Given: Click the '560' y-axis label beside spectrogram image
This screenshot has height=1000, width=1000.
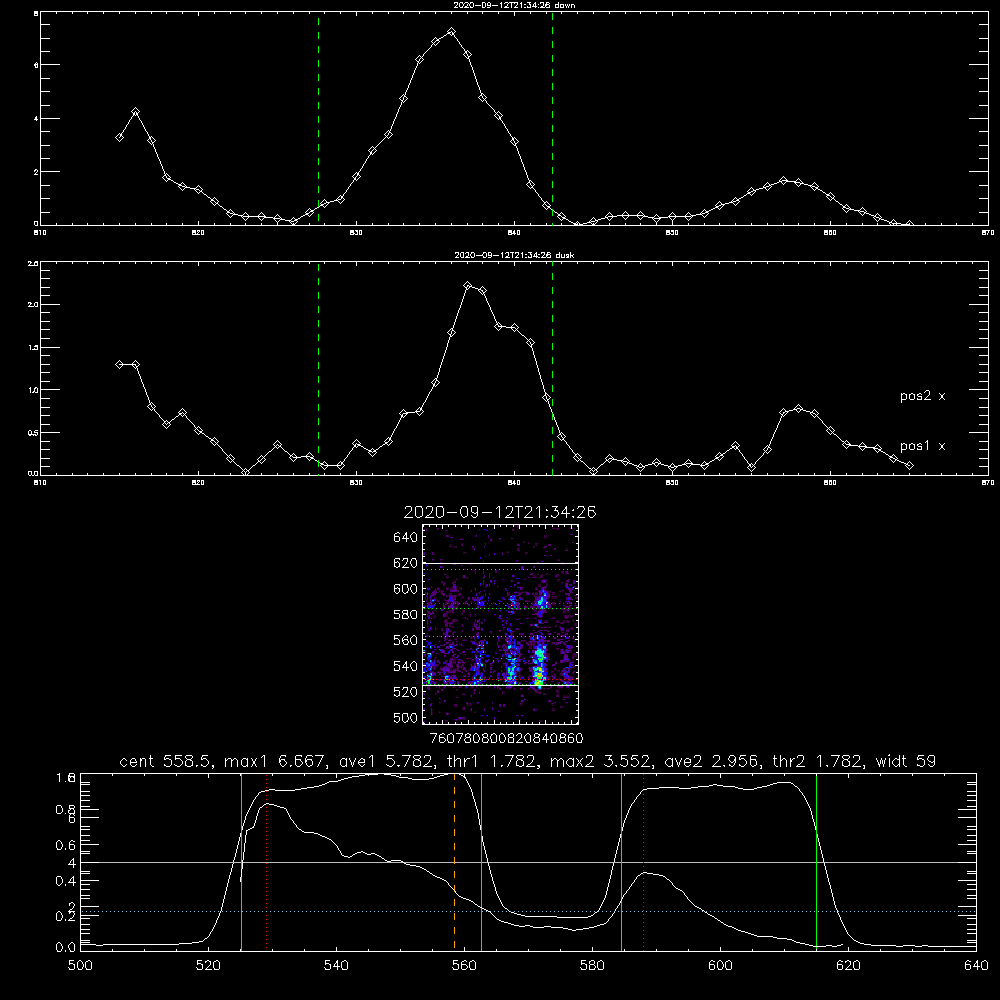Looking at the screenshot, I should coord(406,640).
